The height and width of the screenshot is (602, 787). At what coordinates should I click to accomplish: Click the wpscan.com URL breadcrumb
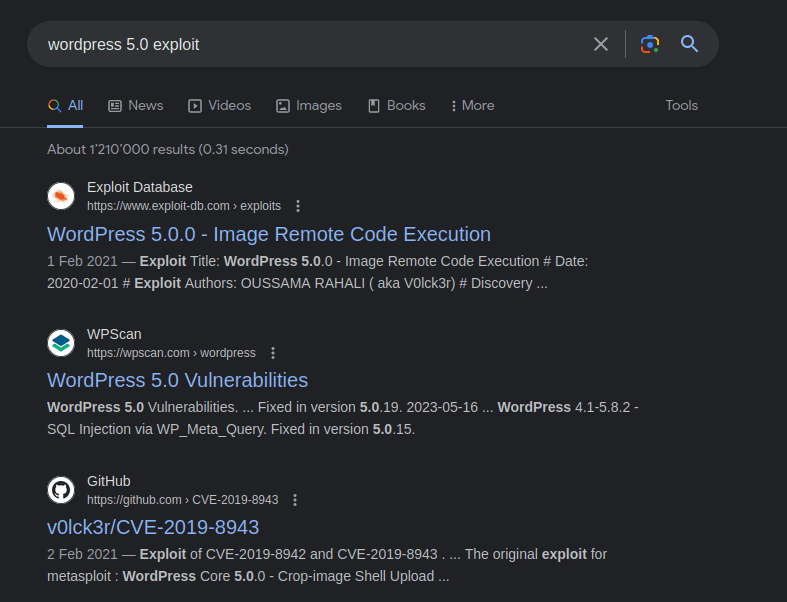tap(171, 353)
